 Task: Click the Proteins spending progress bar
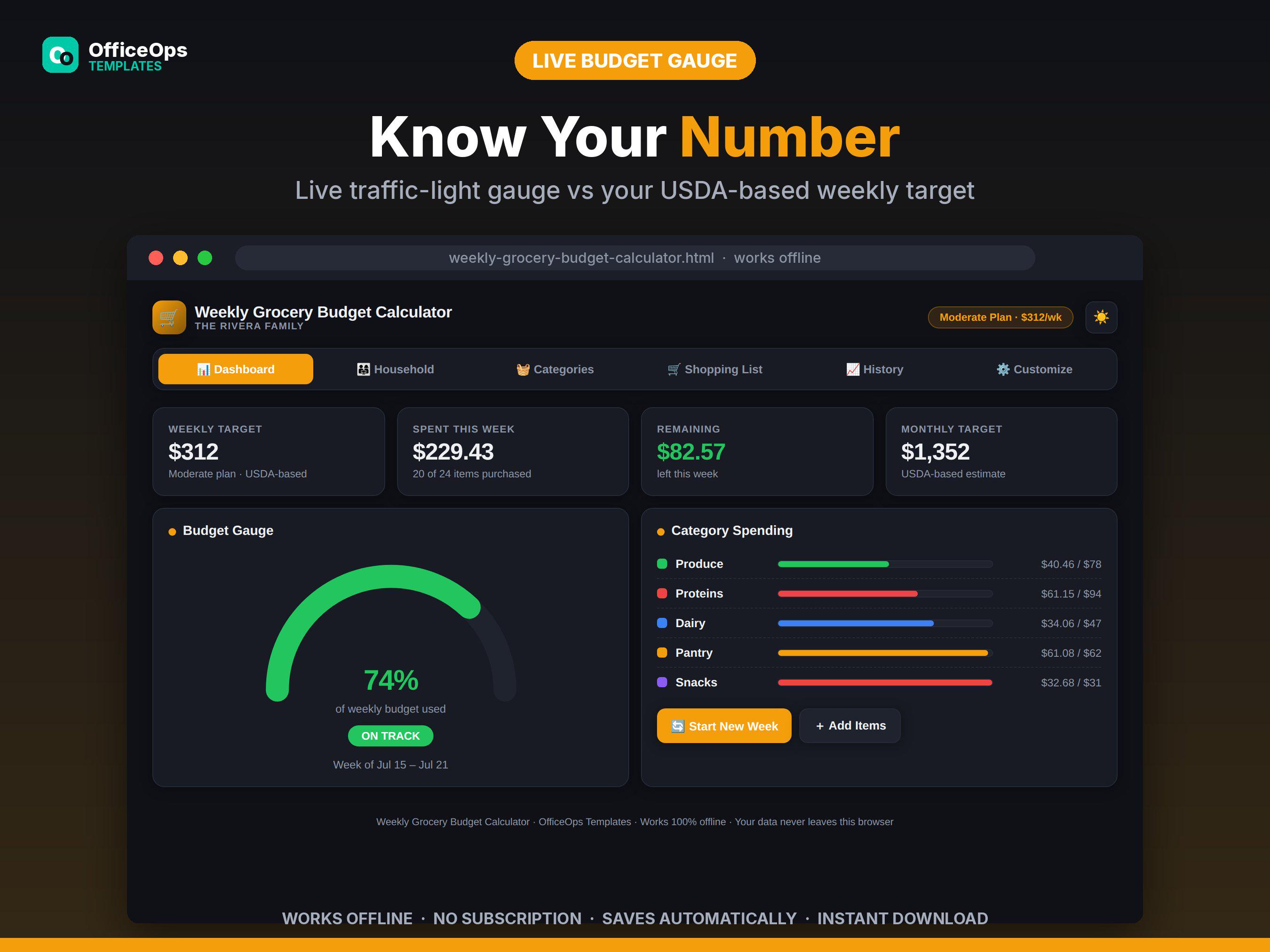point(885,594)
